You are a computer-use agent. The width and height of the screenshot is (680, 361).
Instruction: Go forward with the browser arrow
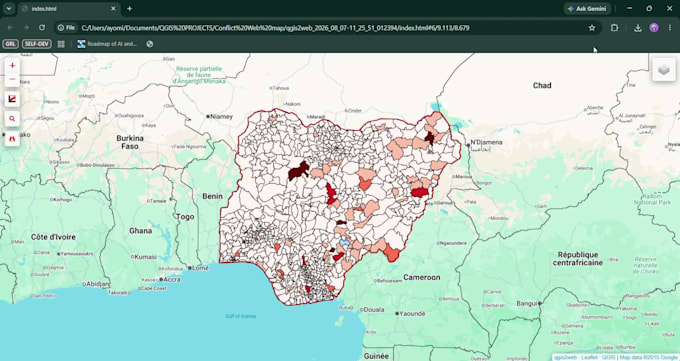click(x=26, y=28)
